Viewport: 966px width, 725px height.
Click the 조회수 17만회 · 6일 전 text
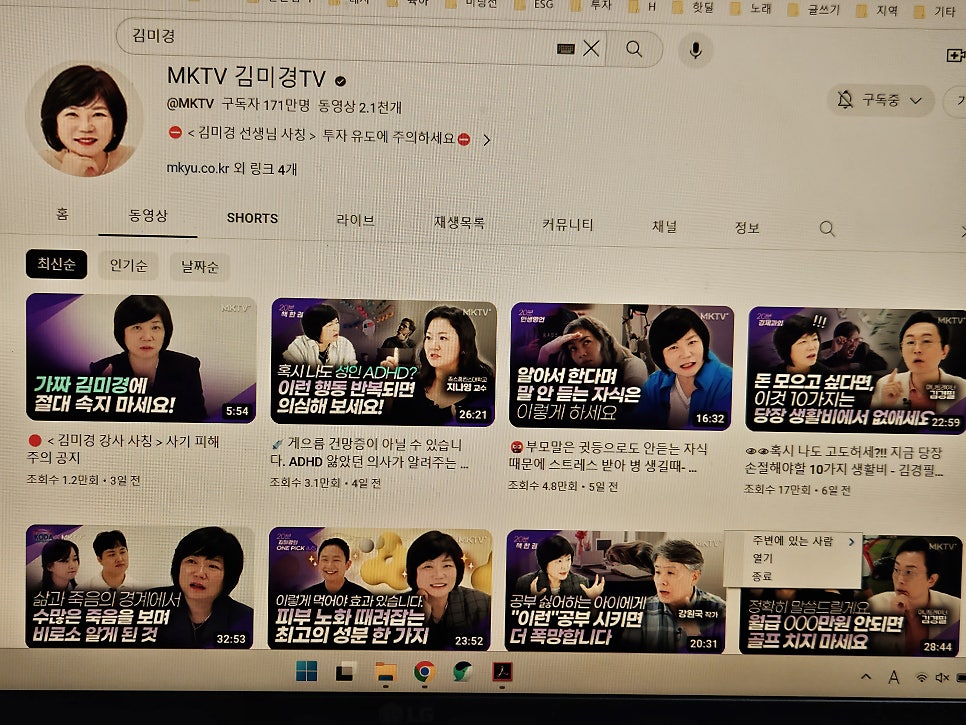click(798, 490)
